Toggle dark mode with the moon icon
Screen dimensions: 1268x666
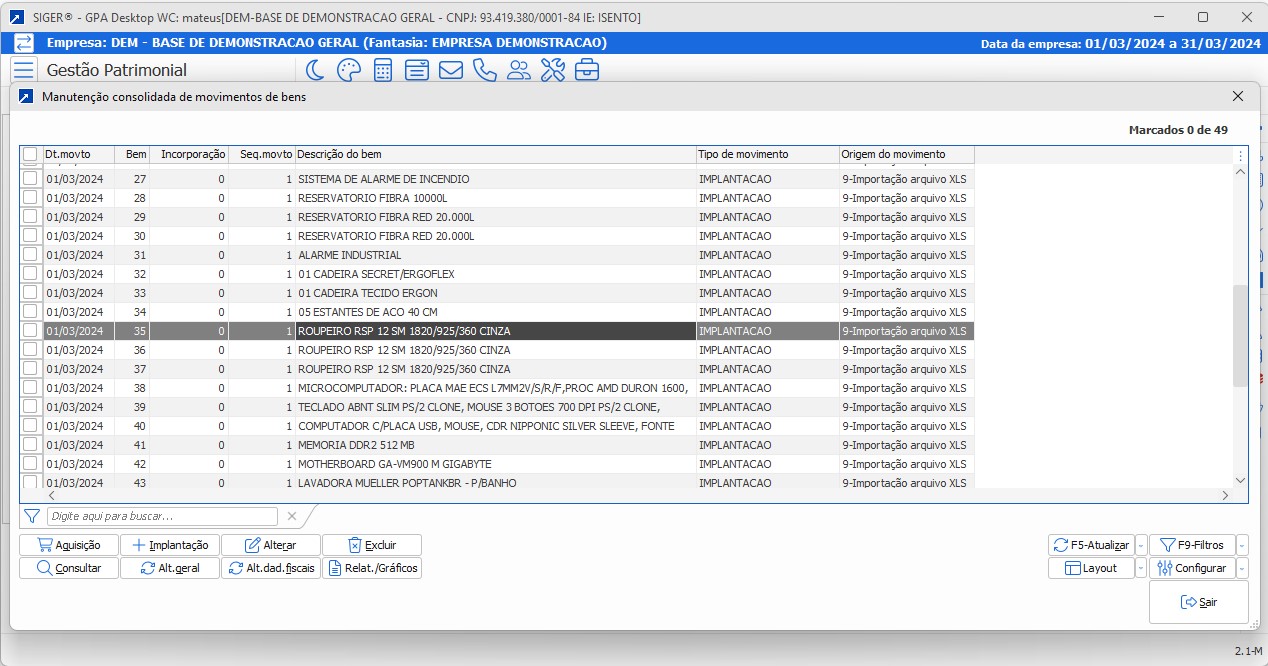[x=315, y=70]
